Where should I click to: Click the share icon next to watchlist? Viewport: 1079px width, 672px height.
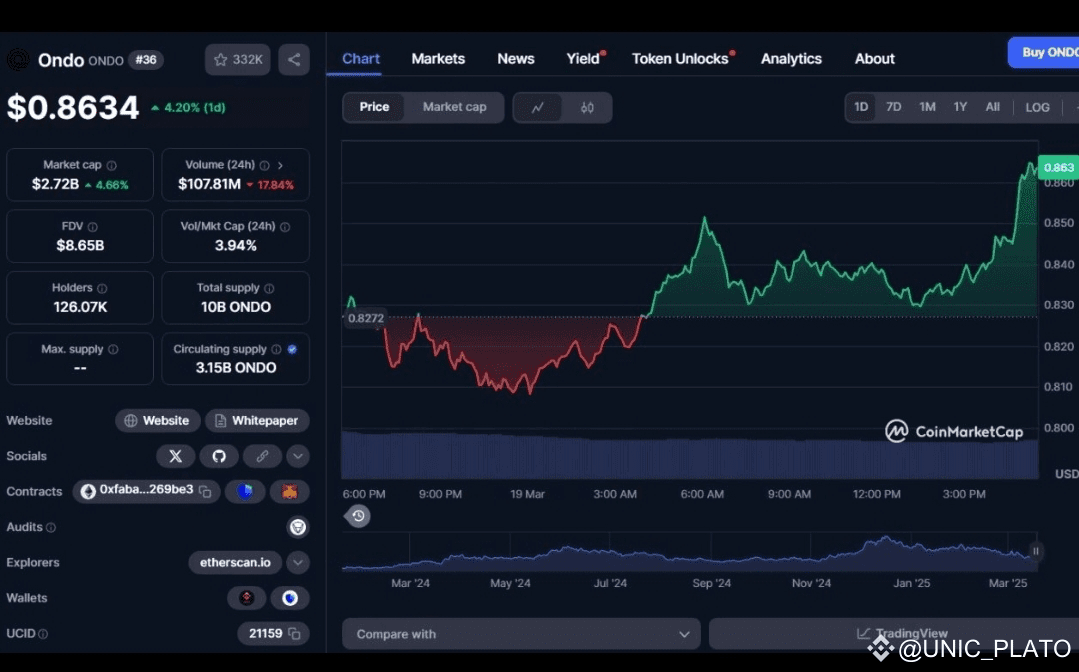[x=294, y=60]
